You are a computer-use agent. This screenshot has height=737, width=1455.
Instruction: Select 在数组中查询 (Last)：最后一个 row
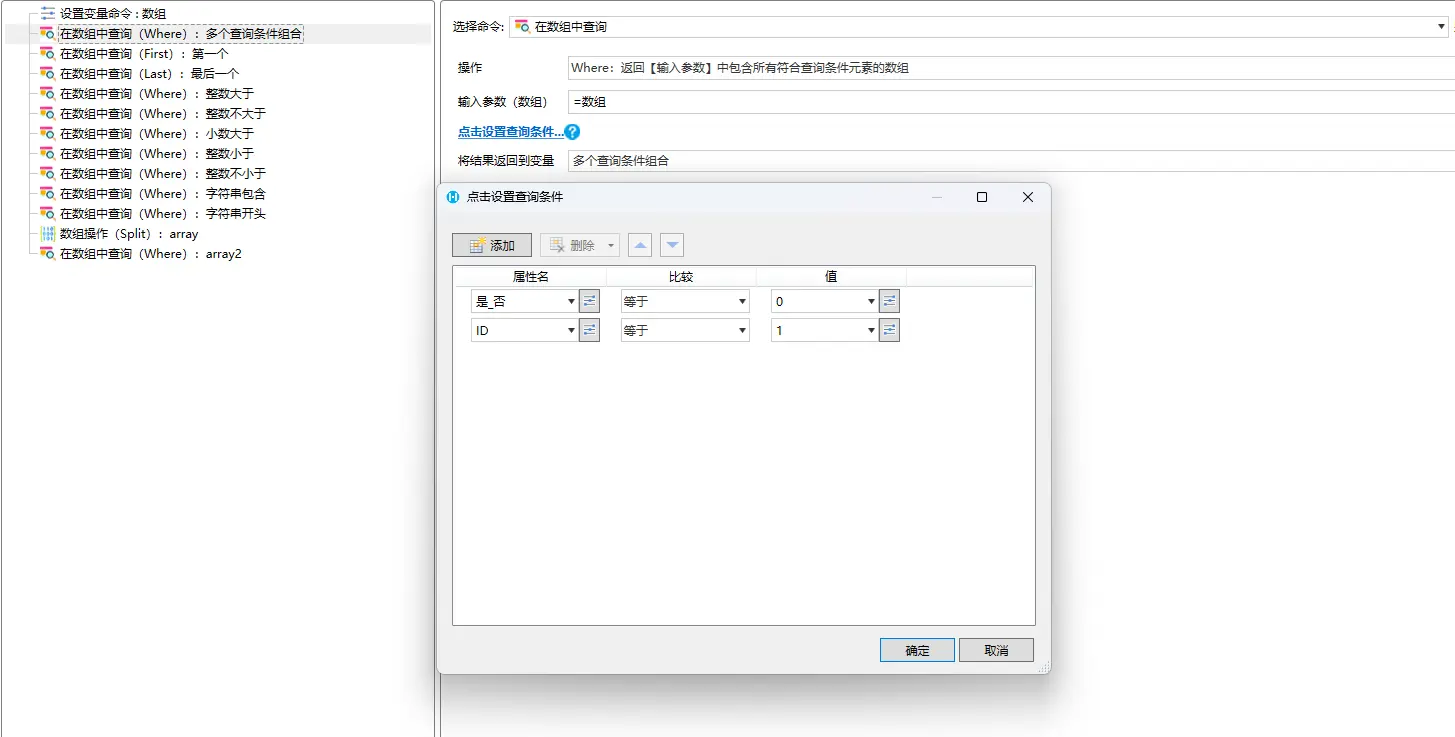pyautogui.click(x=149, y=74)
